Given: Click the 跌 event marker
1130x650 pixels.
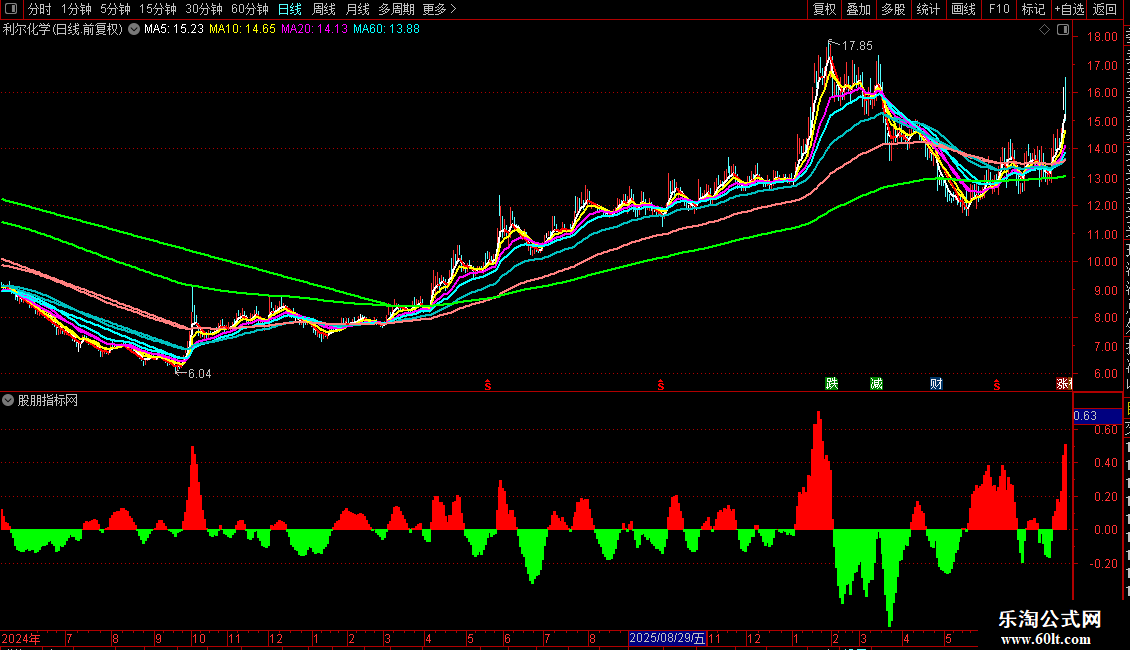Looking at the screenshot, I should point(832,383).
